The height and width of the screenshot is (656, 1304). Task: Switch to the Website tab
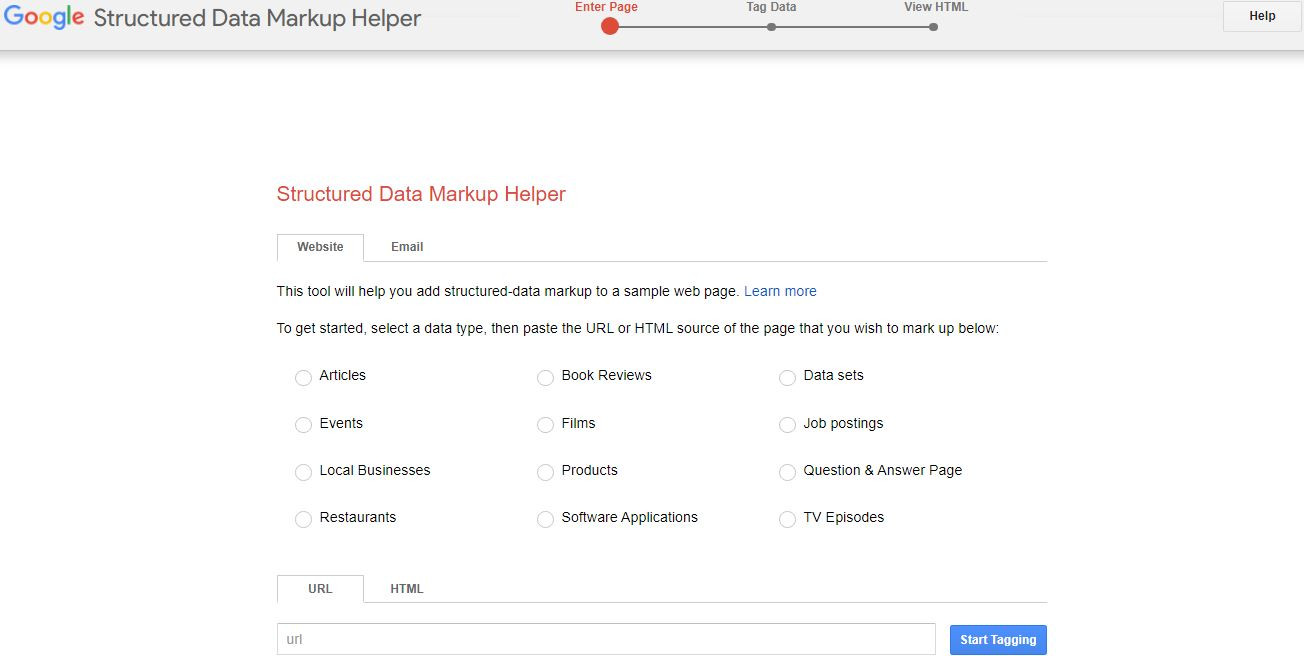pyautogui.click(x=320, y=247)
